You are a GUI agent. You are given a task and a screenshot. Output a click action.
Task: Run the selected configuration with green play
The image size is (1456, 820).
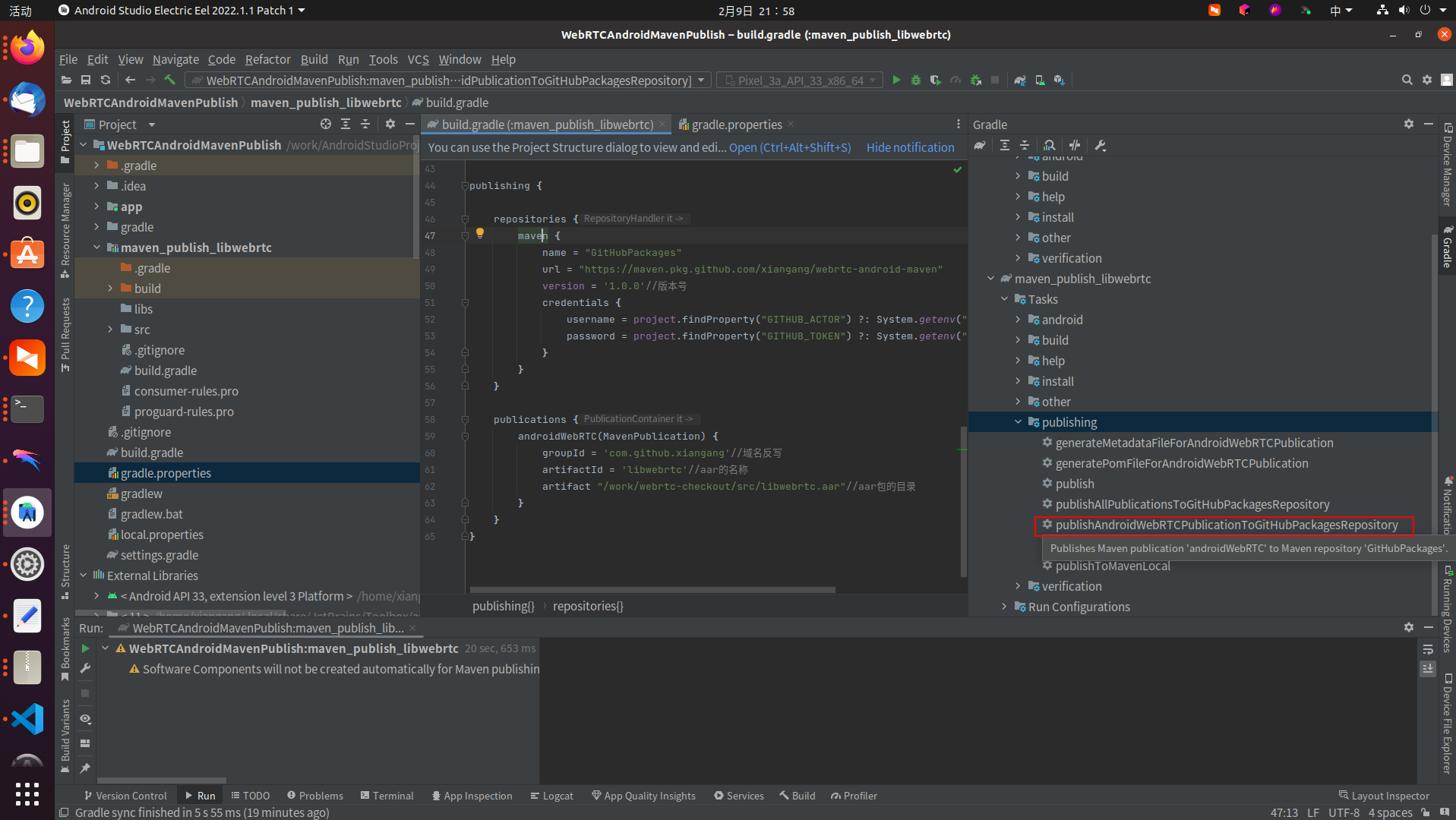[x=896, y=80]
